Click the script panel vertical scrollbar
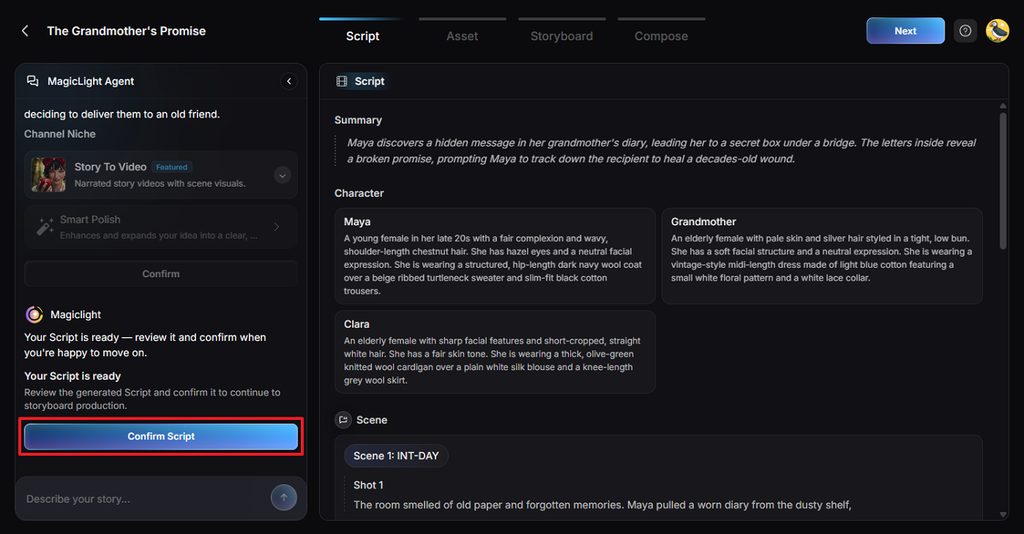This screenshot has width=1024, height=534. tap(1003, 181)
